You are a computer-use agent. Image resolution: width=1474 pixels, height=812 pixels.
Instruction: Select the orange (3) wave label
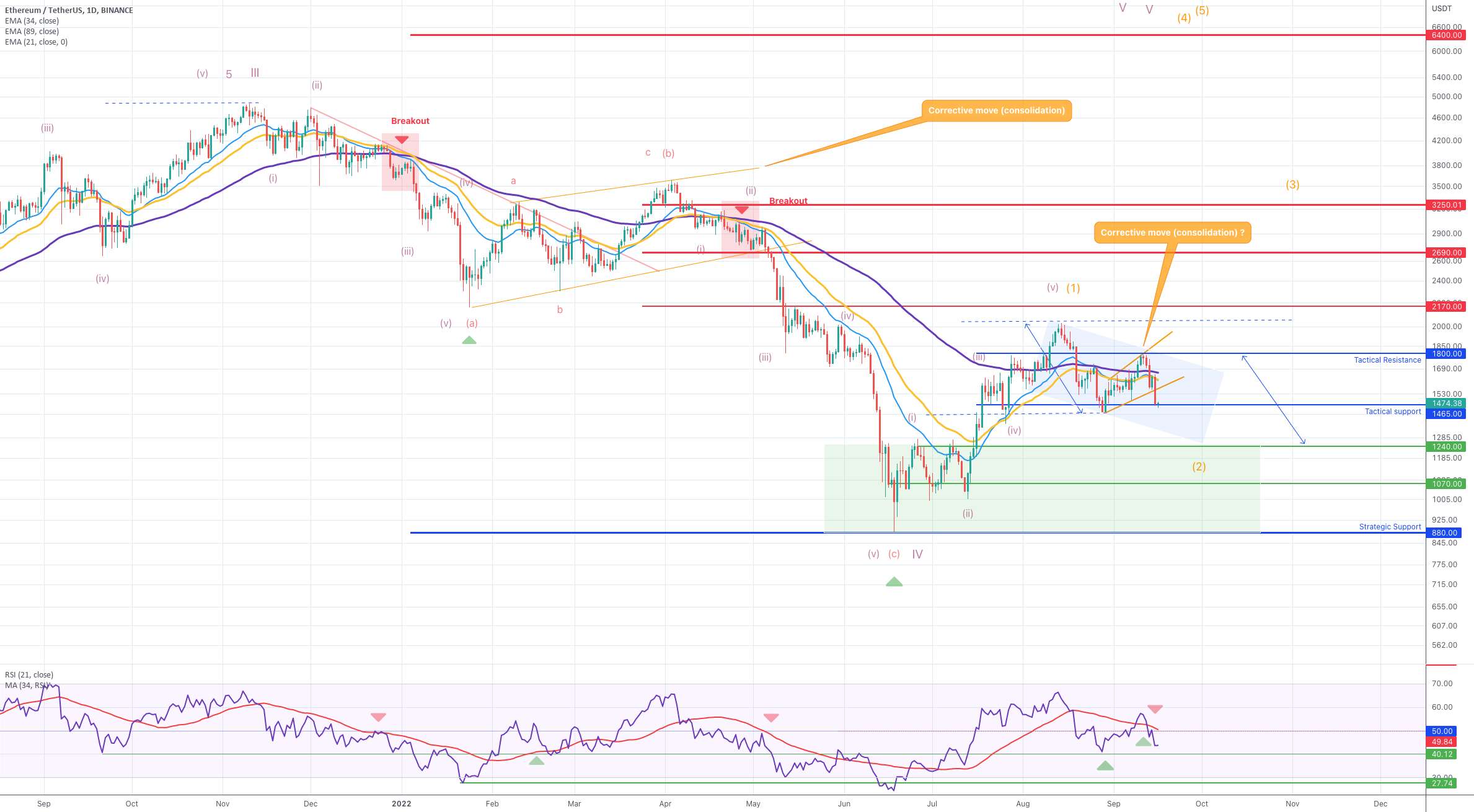1292,185
